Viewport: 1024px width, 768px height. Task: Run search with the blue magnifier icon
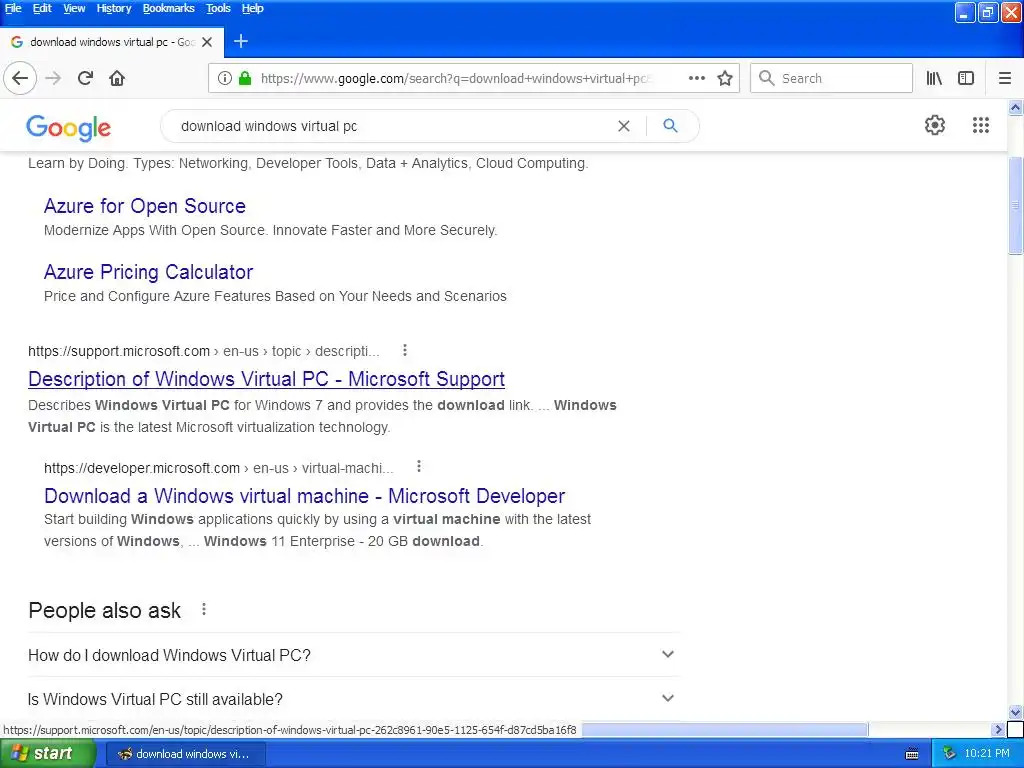pyautogui.click(x=670, y=125)
